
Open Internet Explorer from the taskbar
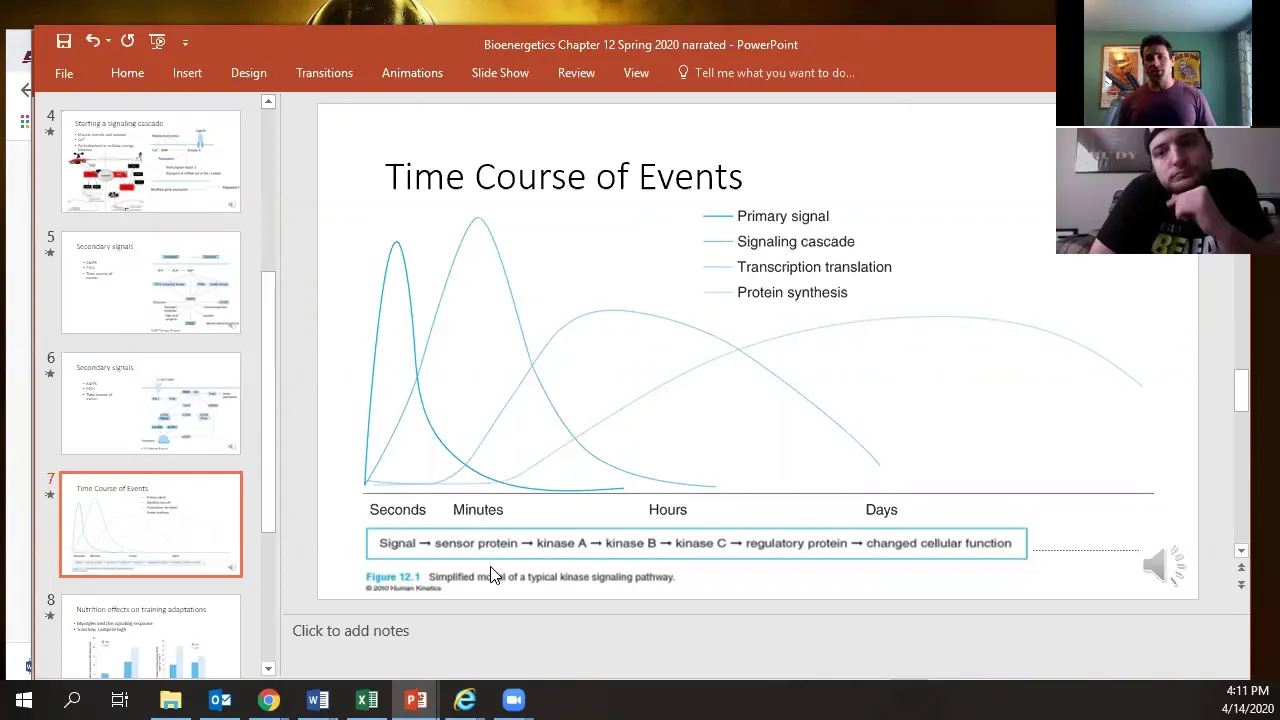coord(464,700)
